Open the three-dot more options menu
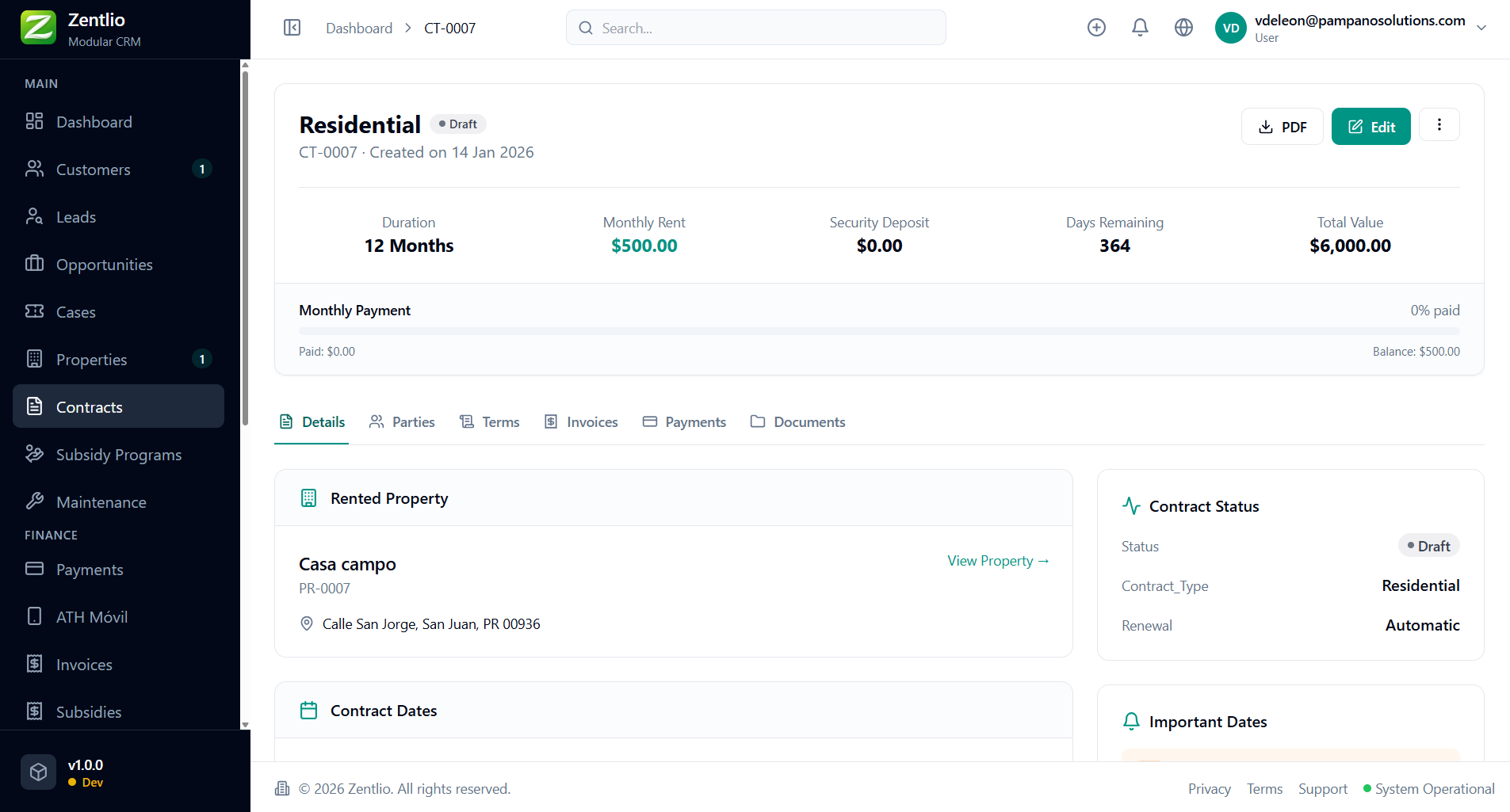Image resolution: width=1510 pixels, height=812 pixels. click(x=1439, y=125)
